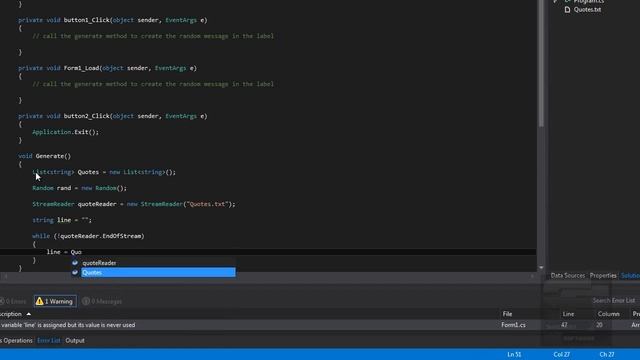Click the Application.Exit(); statement
The width and height of the screenshot is (640, 360).
pos(65,132)
